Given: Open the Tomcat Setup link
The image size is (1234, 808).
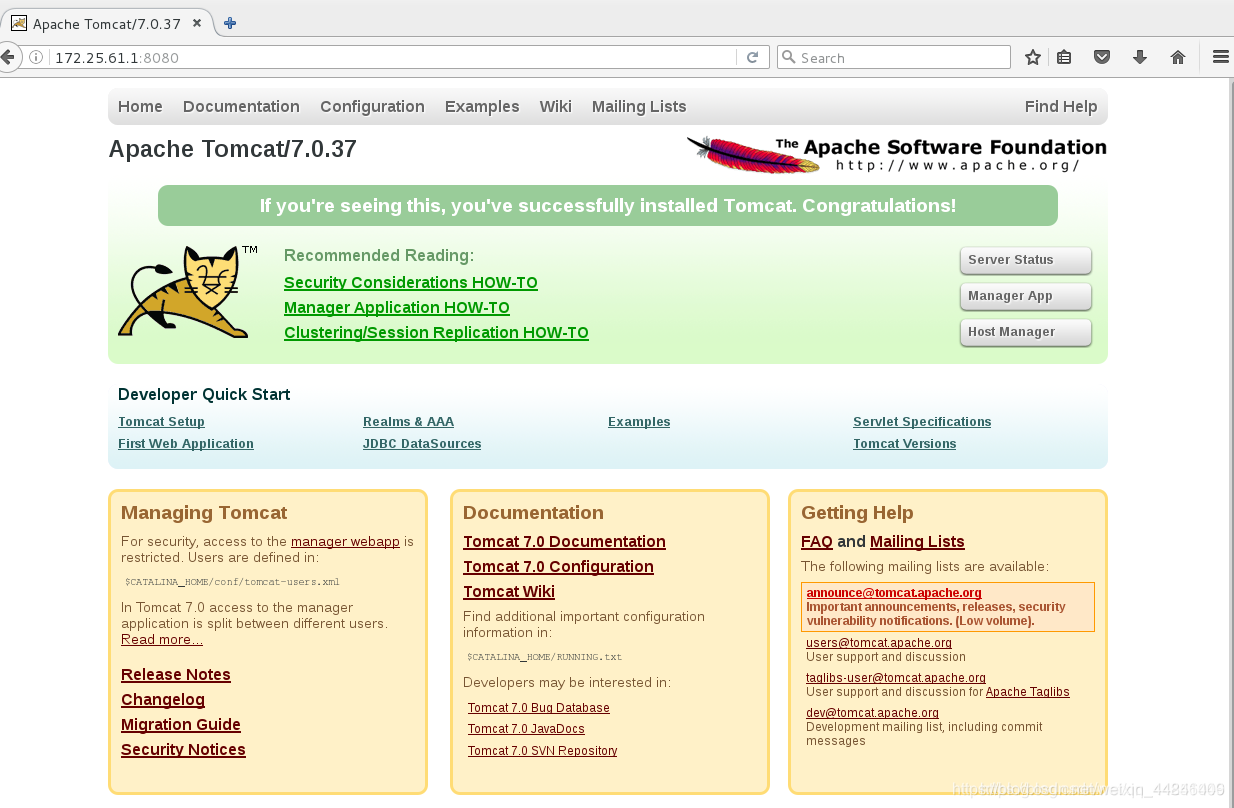Looking at the screenshot, I should point(161,422).
